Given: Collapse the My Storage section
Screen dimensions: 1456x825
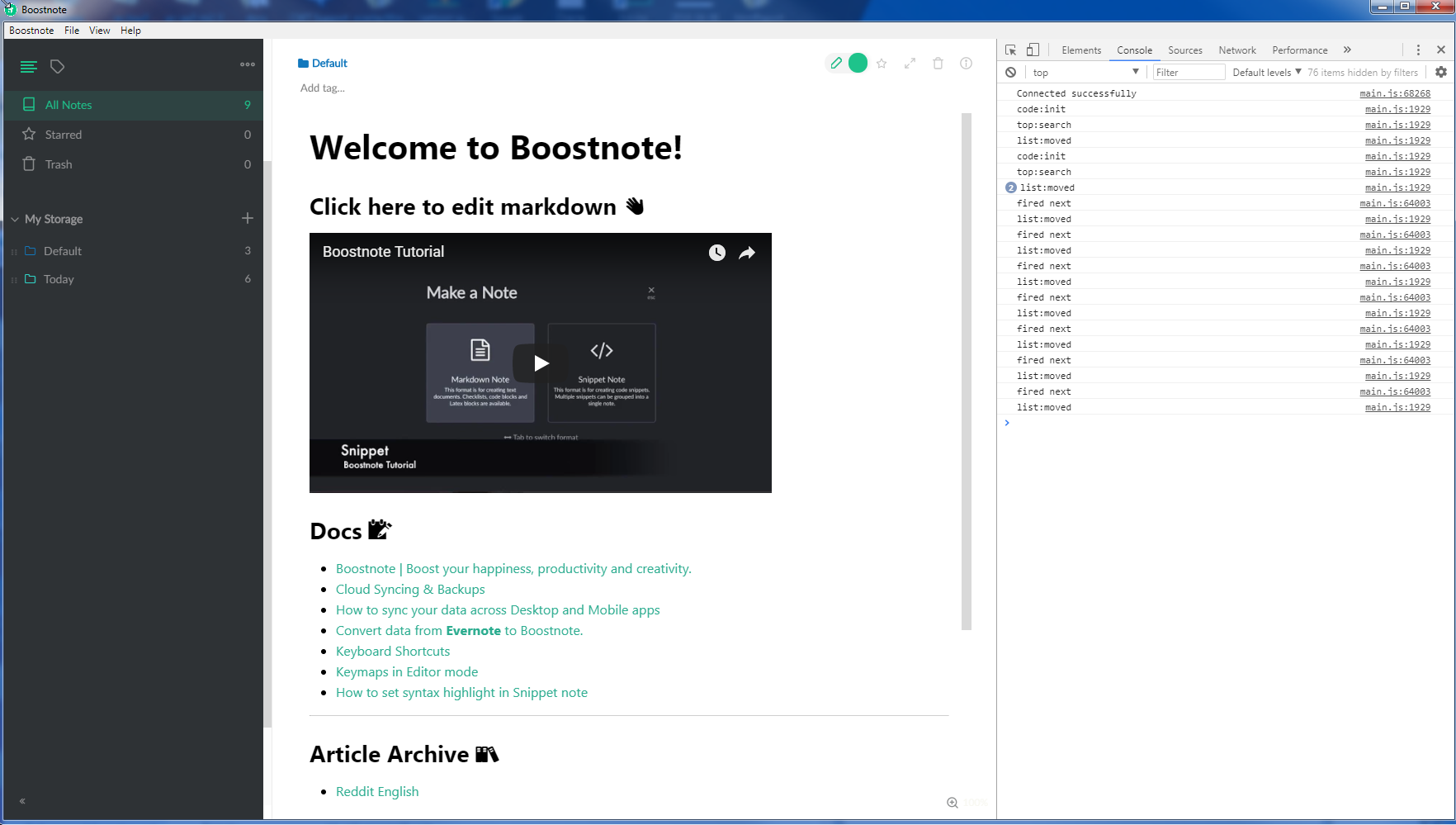Looking at the screenshot, I should (x=14, y=219).
